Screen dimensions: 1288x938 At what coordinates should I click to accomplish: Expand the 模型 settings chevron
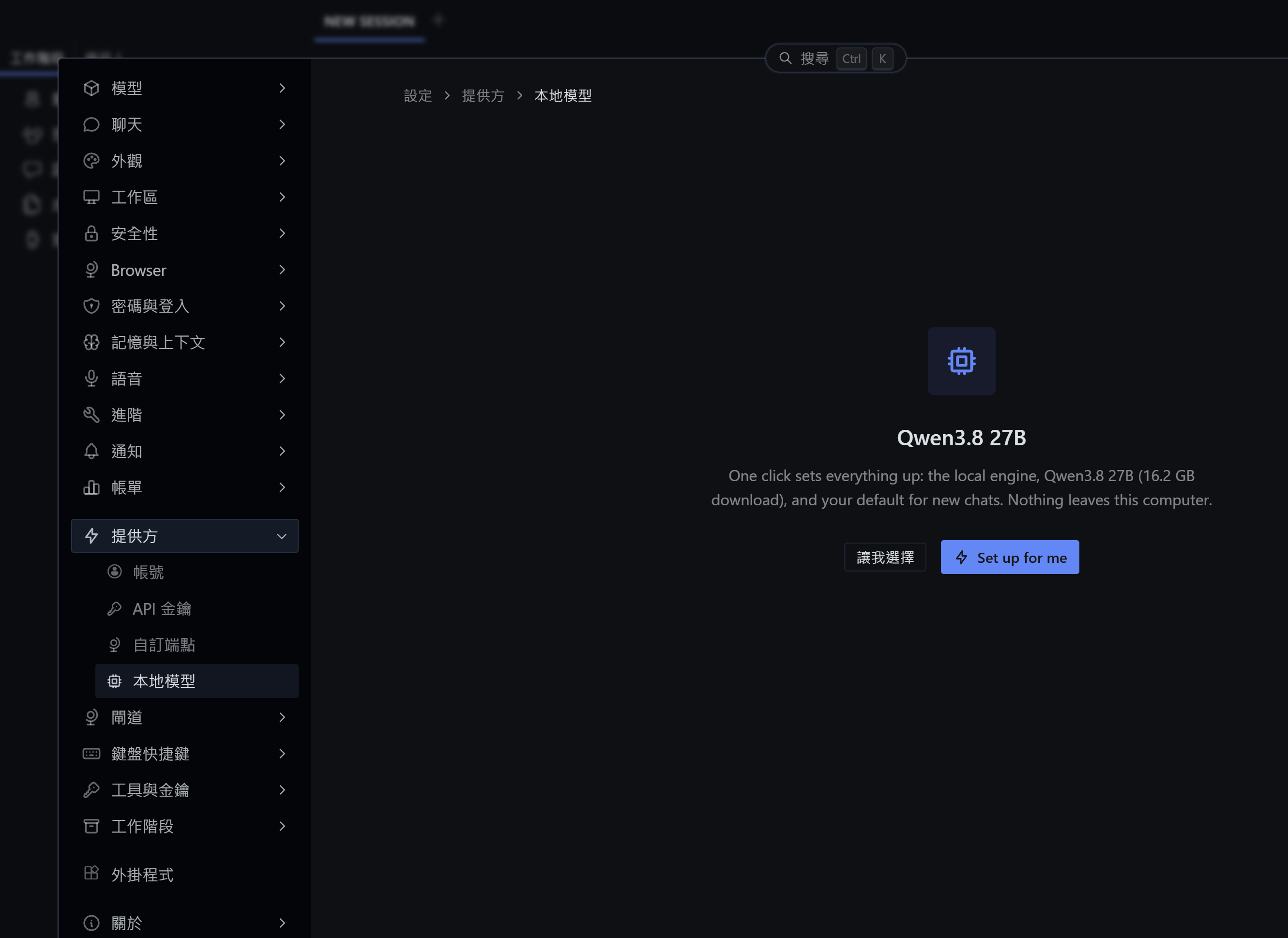[x=282, y=88]
